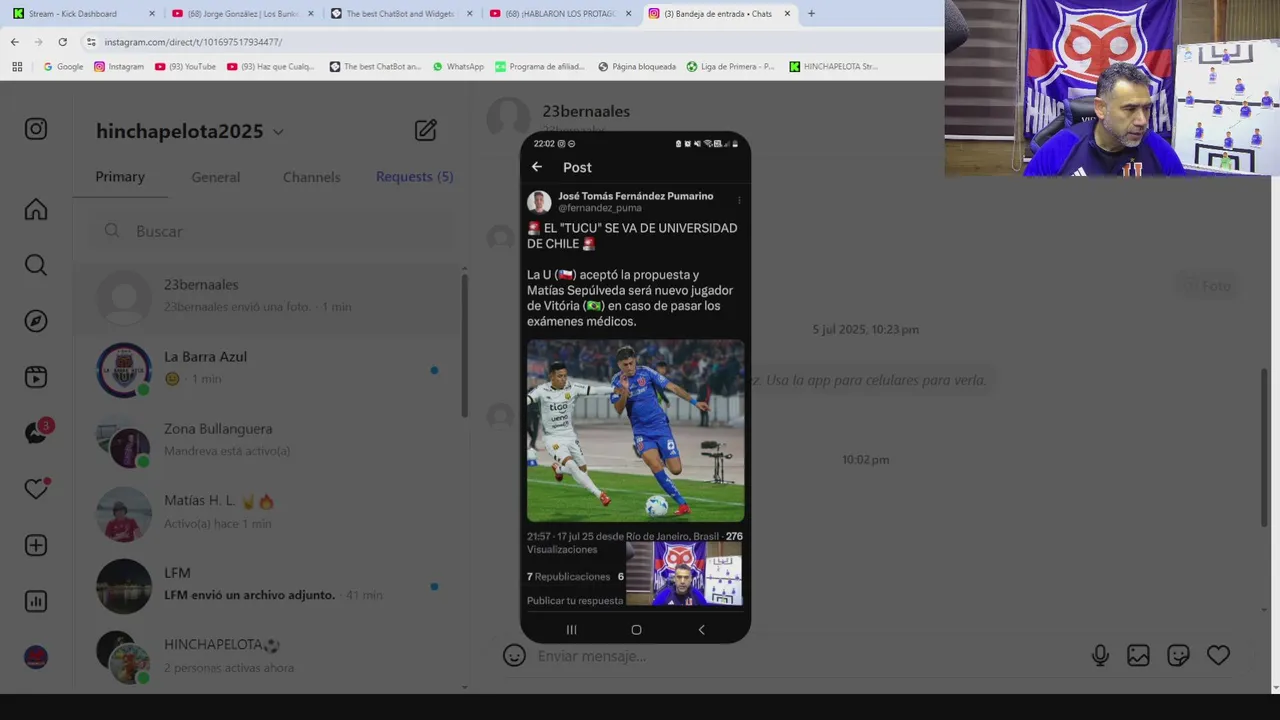Switch to the Primary inbox tab
1280x720 pixels.
click(x=120, y=177)
